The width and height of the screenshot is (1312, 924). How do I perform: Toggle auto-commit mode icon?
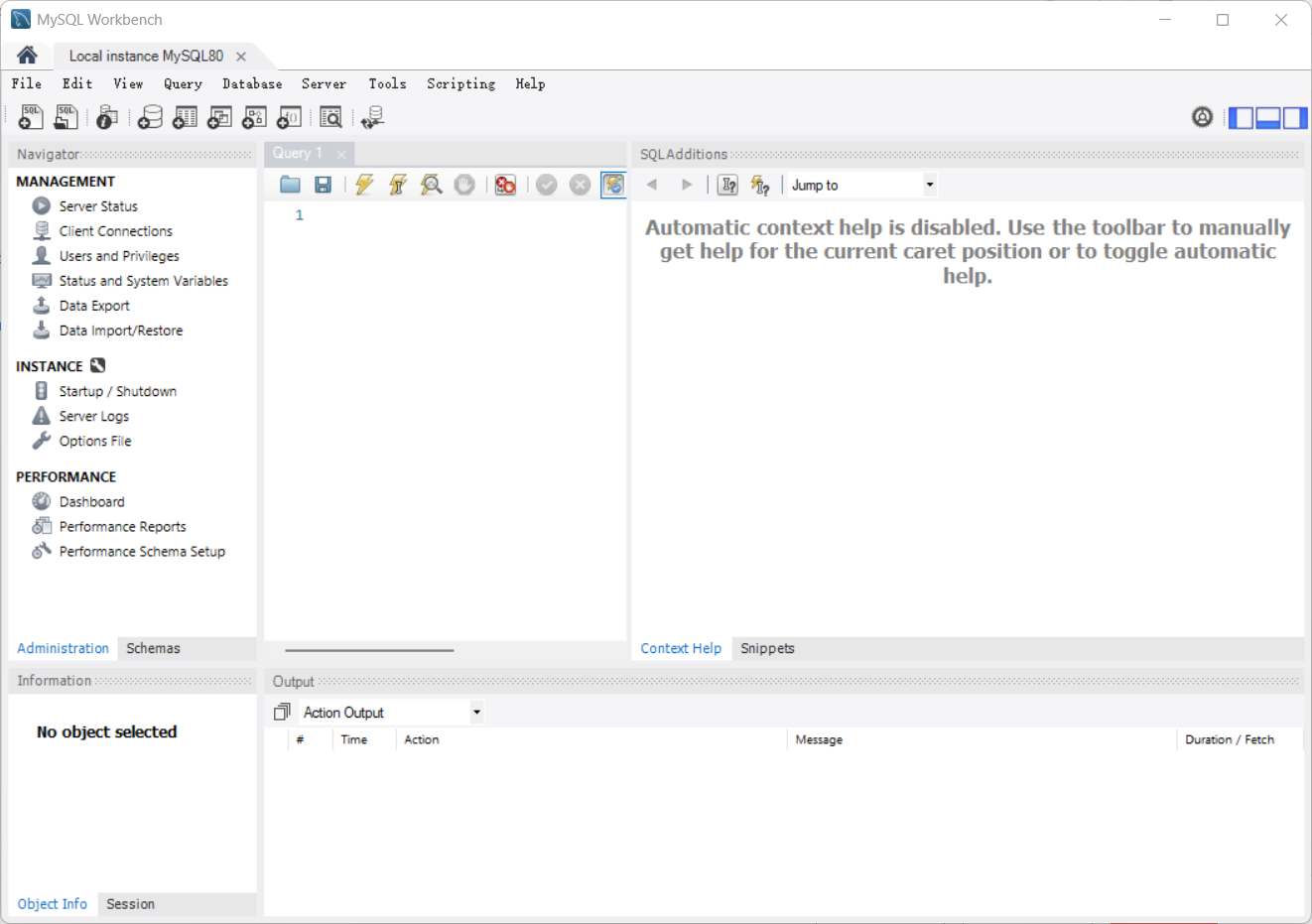coord(613,185)
